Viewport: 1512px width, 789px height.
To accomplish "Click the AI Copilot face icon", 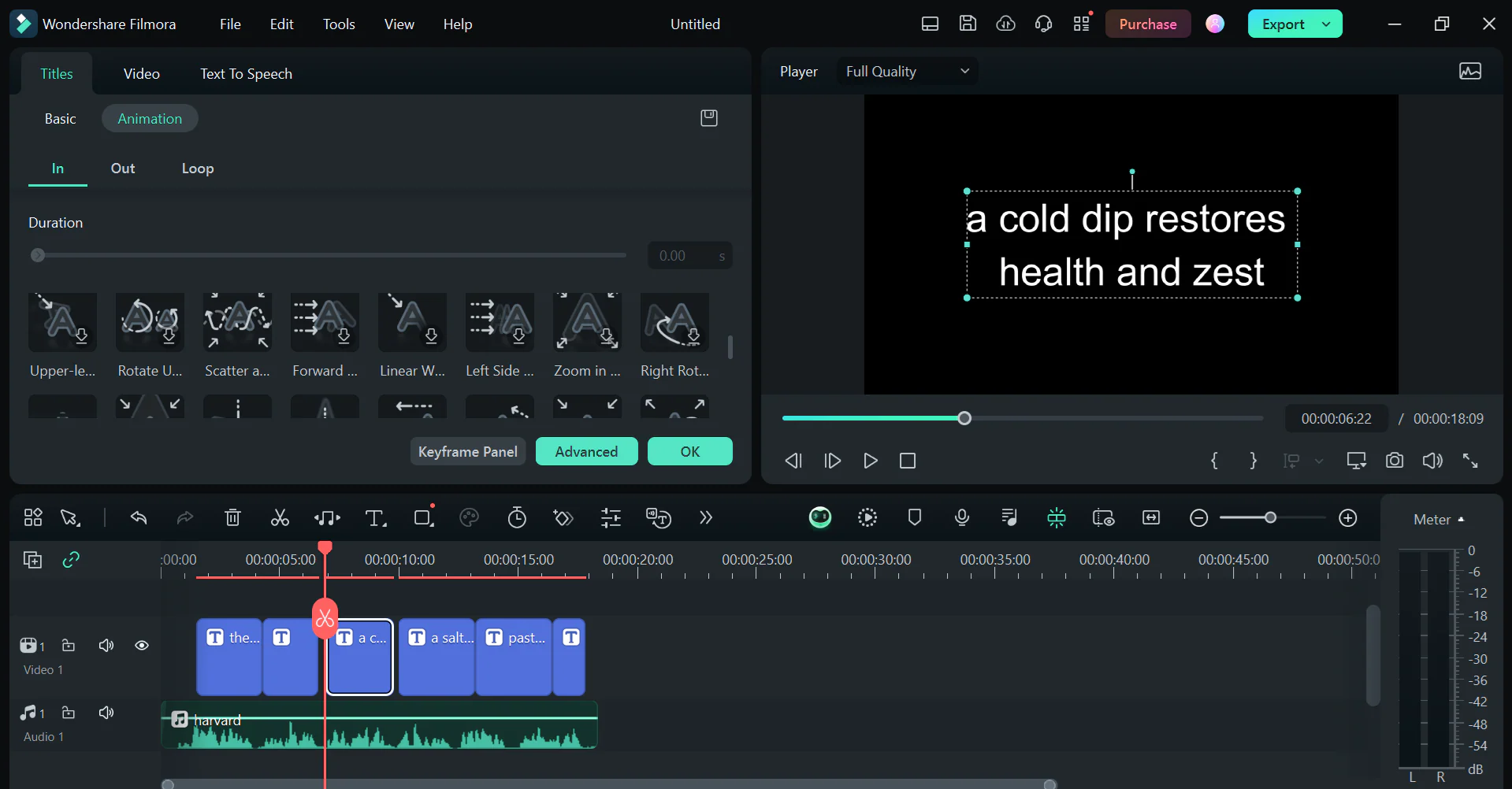I will pyautogui.click(x=820, y=517).
